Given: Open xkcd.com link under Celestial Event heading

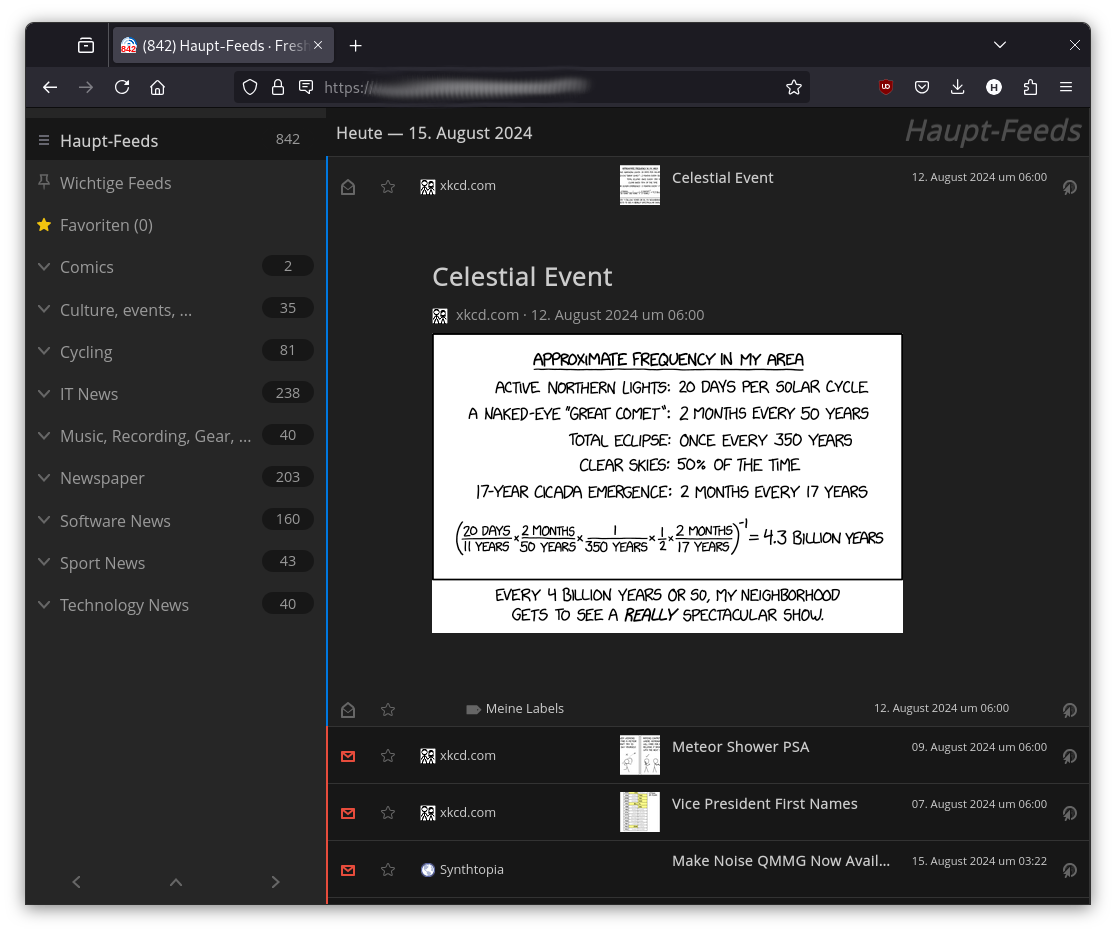Looking at the screenshot, I should [487, 315].
